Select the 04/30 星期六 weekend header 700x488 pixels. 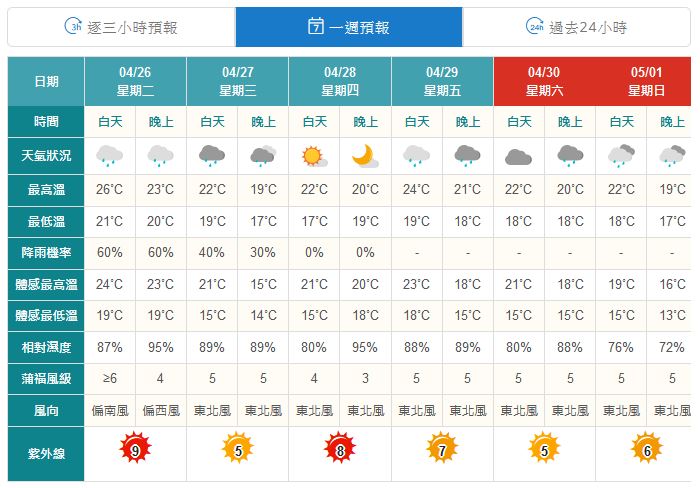544,81
